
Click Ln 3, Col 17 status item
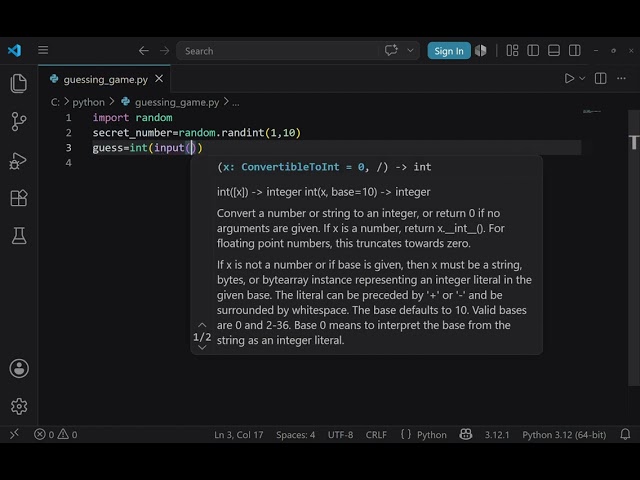[x=239, y=435]
